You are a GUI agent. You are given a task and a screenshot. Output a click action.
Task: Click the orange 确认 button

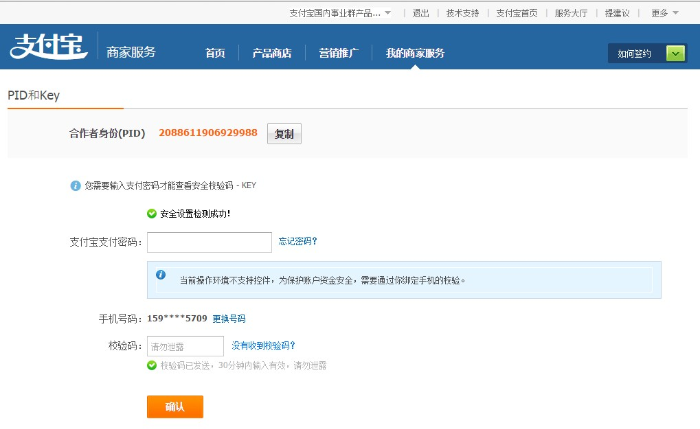175,407
